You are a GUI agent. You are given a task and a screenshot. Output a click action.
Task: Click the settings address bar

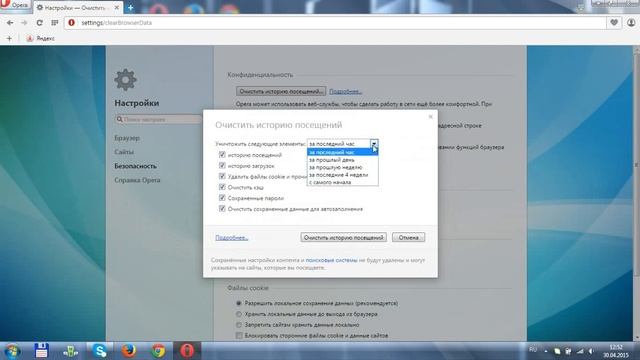coord(335,23)
